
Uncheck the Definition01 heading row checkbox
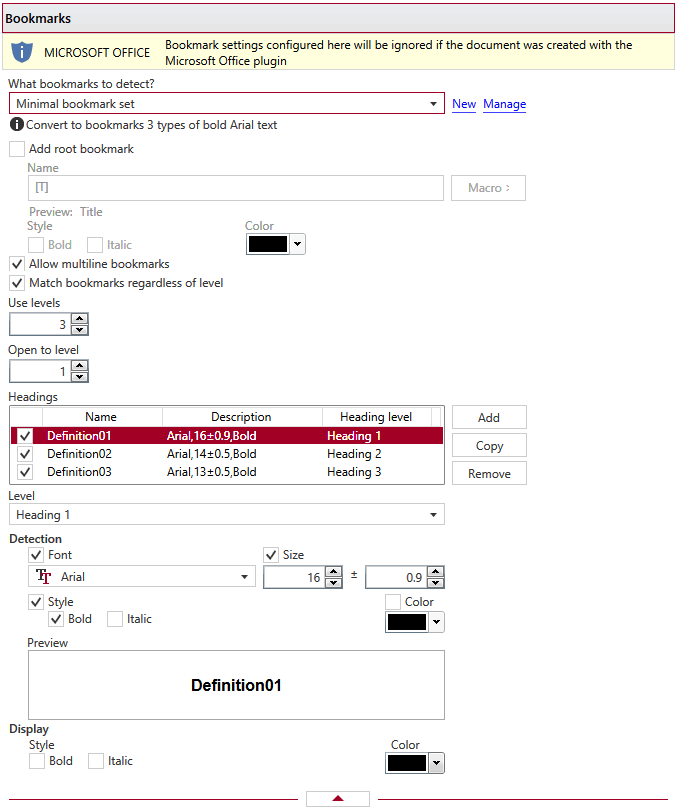pyautogui.click(x=25, y=436)
